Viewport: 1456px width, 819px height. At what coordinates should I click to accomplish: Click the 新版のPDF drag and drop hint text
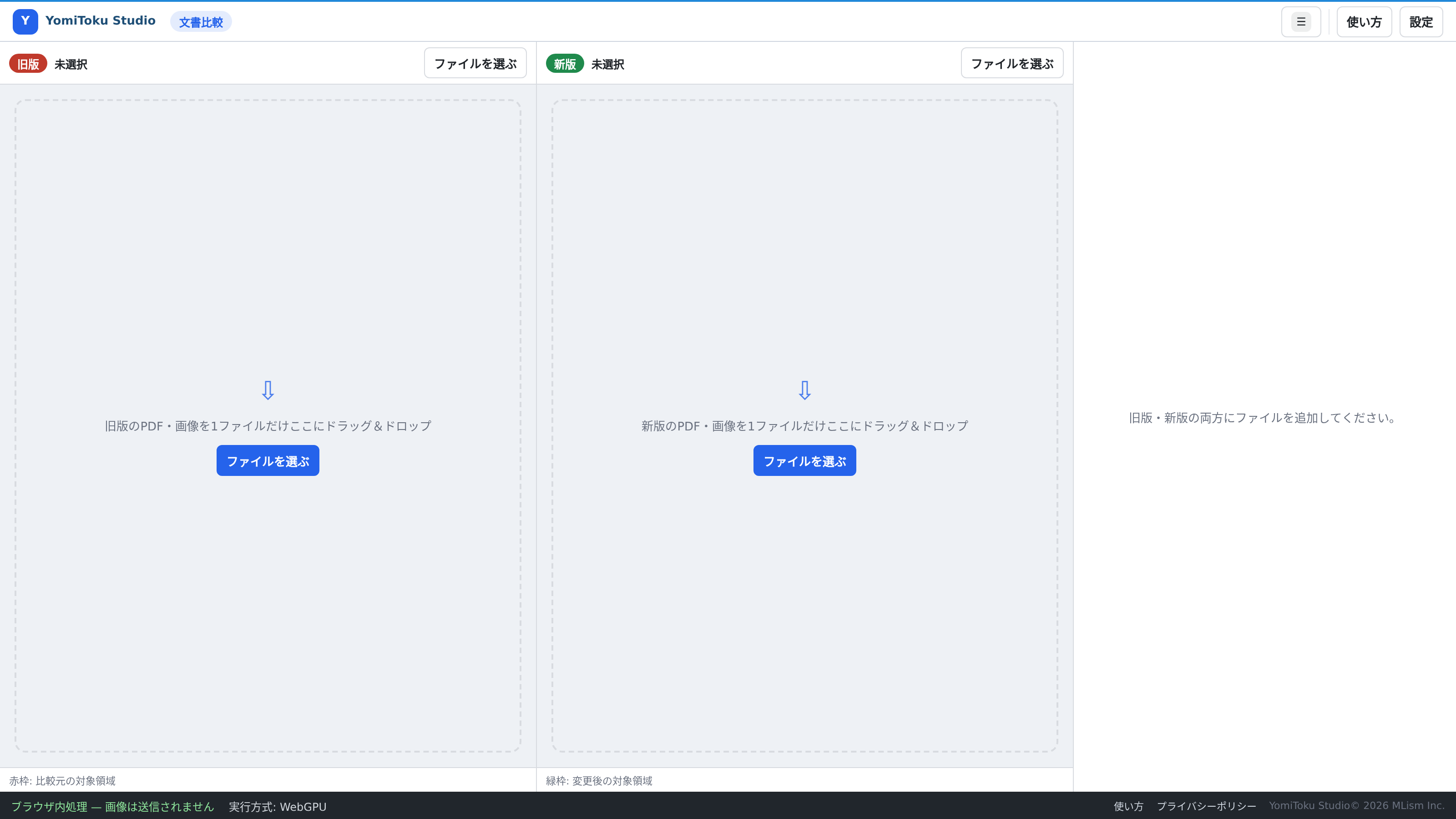(x=805, y=426)
